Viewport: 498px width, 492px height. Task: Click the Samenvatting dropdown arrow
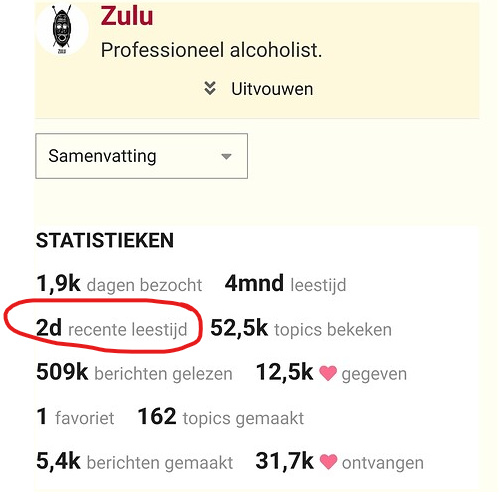pos(226,156)
